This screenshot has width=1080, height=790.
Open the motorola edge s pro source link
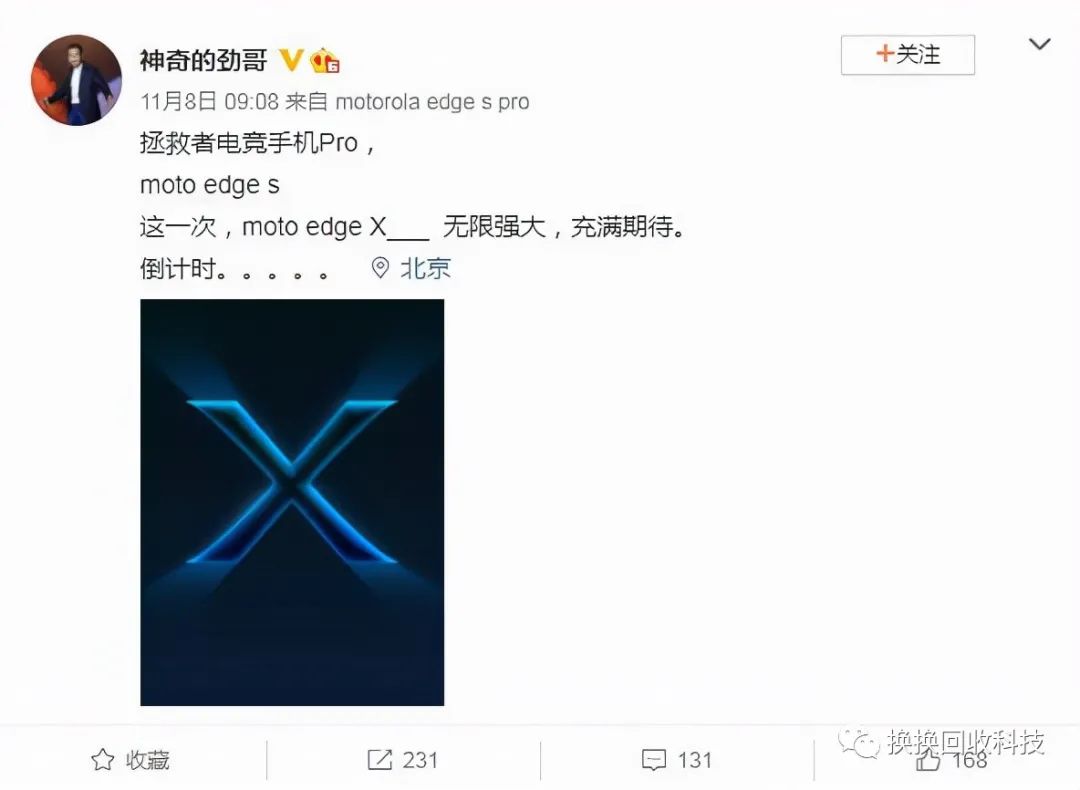point(432,102)
